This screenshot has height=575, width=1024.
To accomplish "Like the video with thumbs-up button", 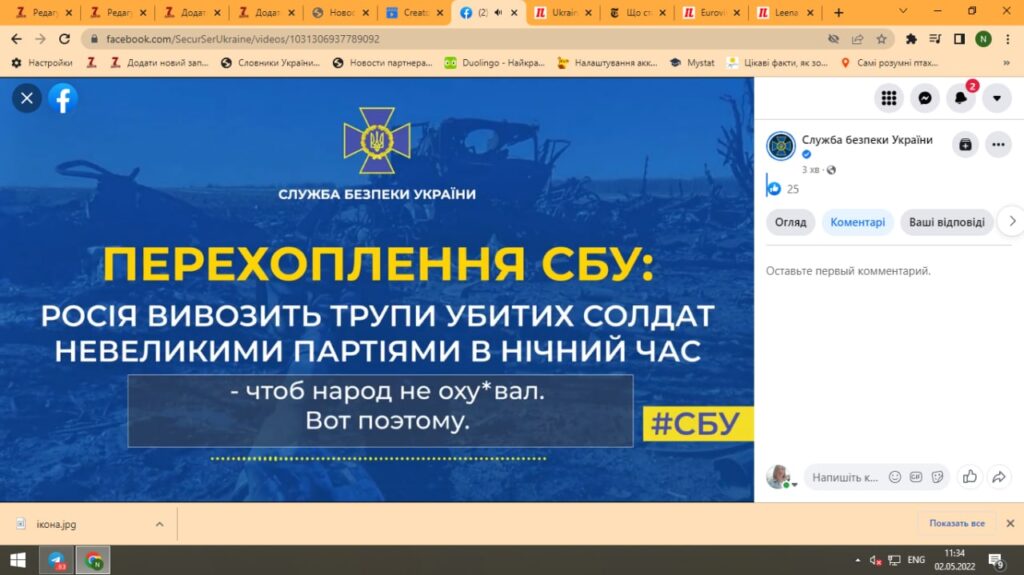I will tap(968, 477).
